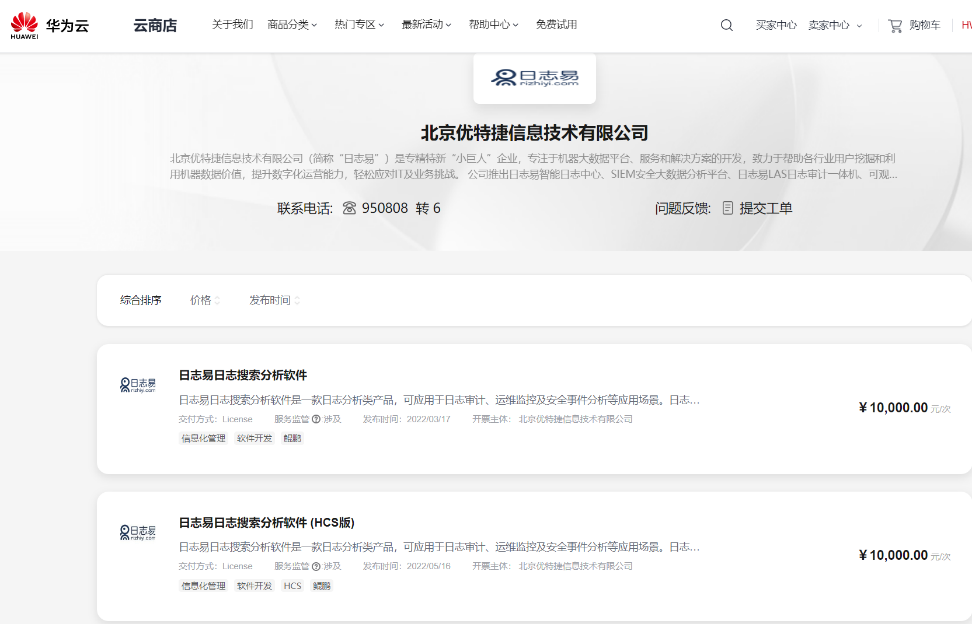Click the 鲲鹏 tag in first product
Viewport: 972px width, 624px height.
(x=292, y=439)
